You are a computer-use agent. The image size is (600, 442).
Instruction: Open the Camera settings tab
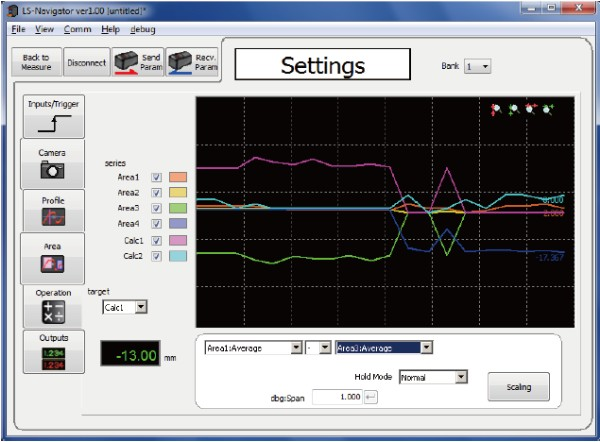pos(52,164)
